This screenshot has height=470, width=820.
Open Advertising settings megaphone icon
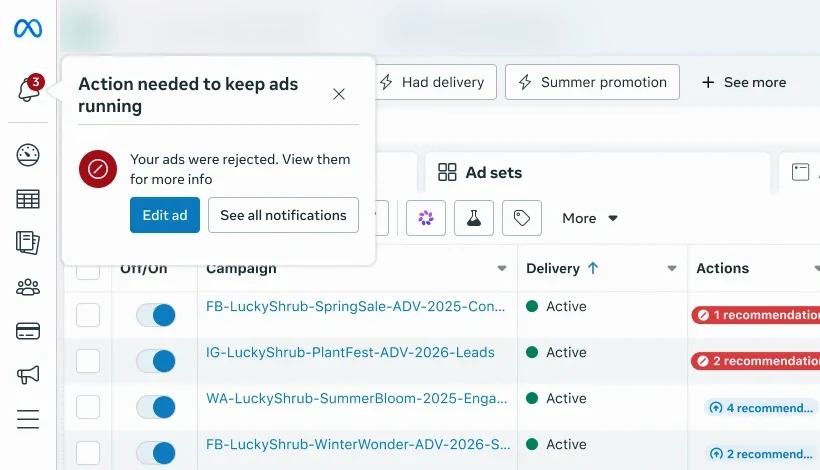click(x=28, y=374)
